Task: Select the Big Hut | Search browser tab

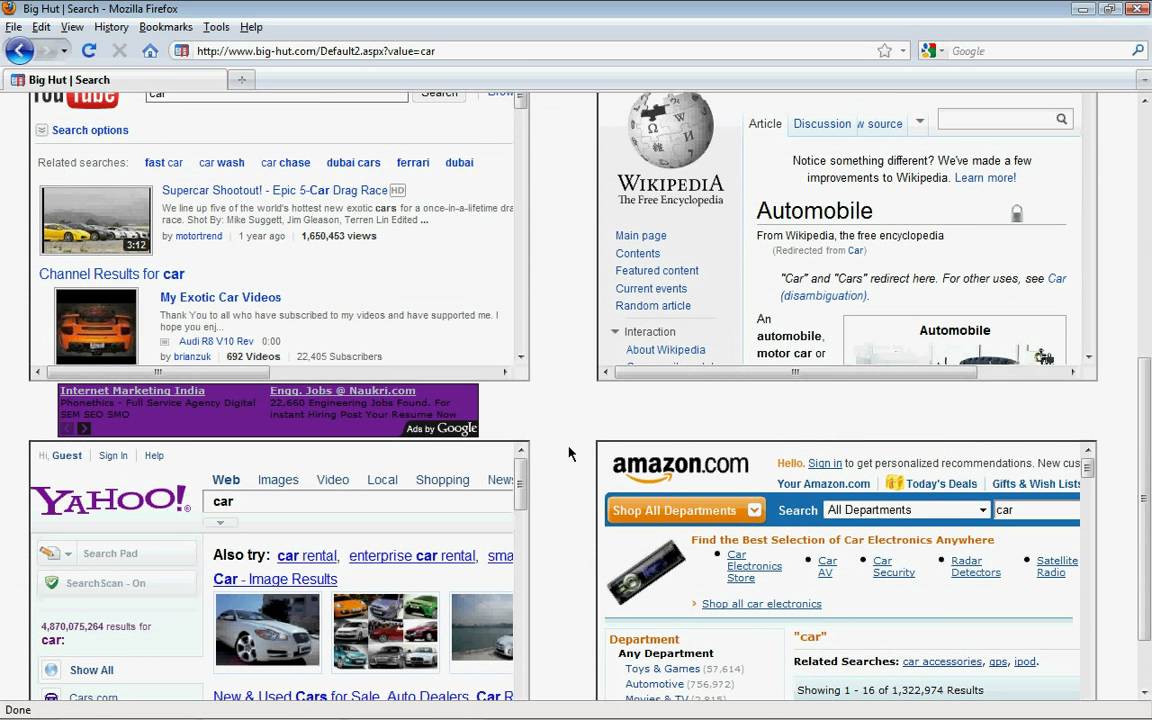Action: click(116, 79)
